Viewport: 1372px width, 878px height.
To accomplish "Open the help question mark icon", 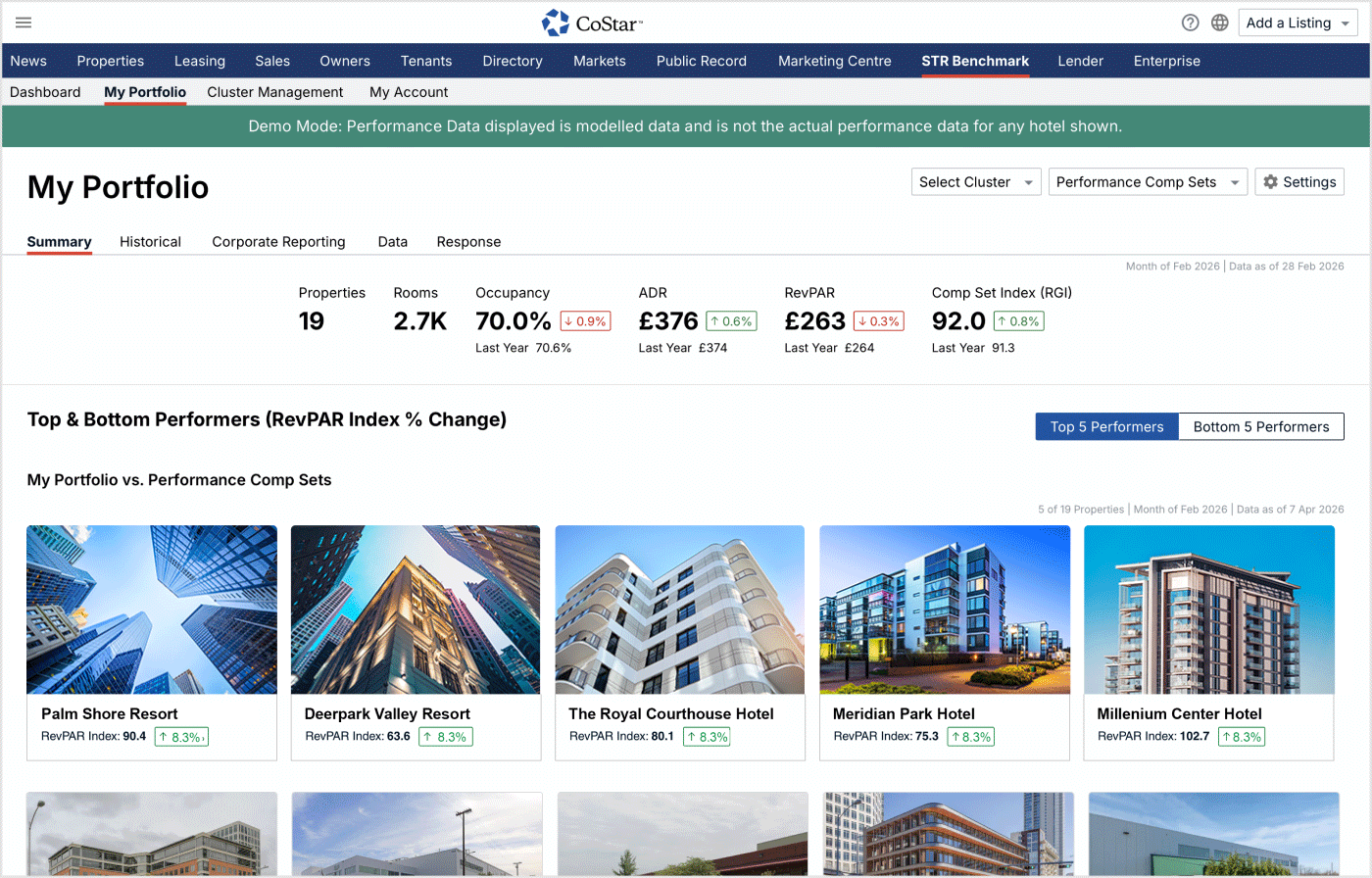I will [1190, 23].
